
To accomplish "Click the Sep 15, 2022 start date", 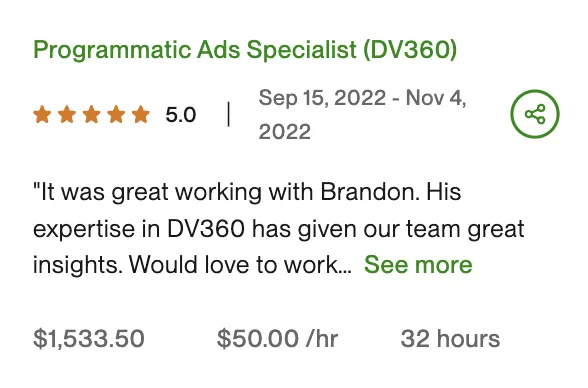I will point(322,98).
